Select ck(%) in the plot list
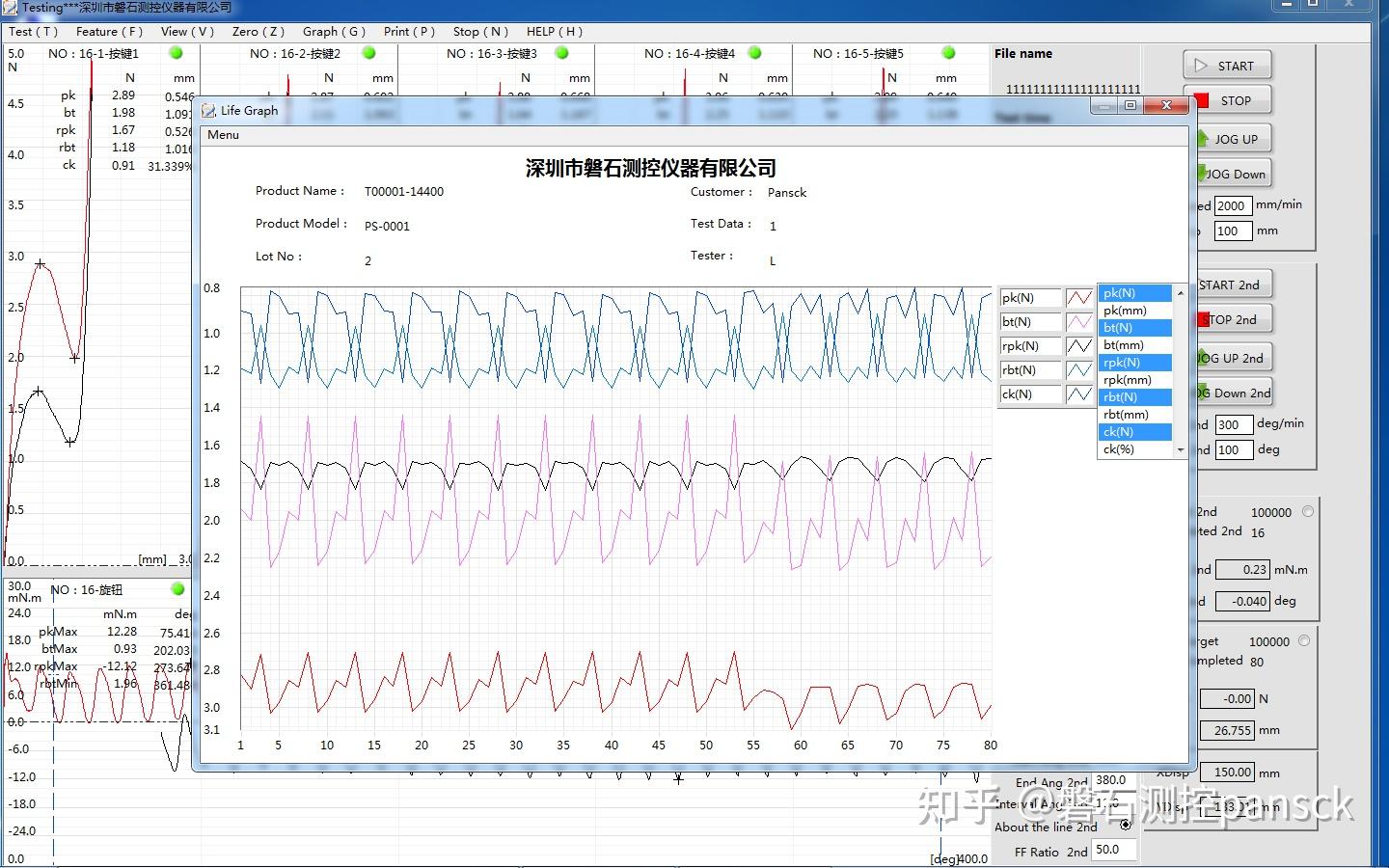The height and width of the screenshot is (868, 1389). 1135,449
